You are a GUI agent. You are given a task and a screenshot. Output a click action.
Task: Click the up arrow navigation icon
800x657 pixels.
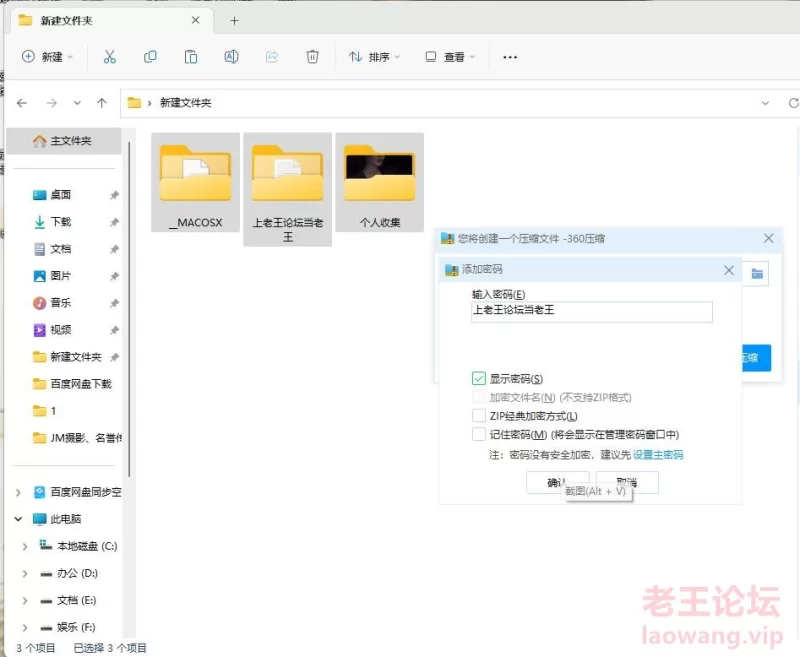click(102, 102)
